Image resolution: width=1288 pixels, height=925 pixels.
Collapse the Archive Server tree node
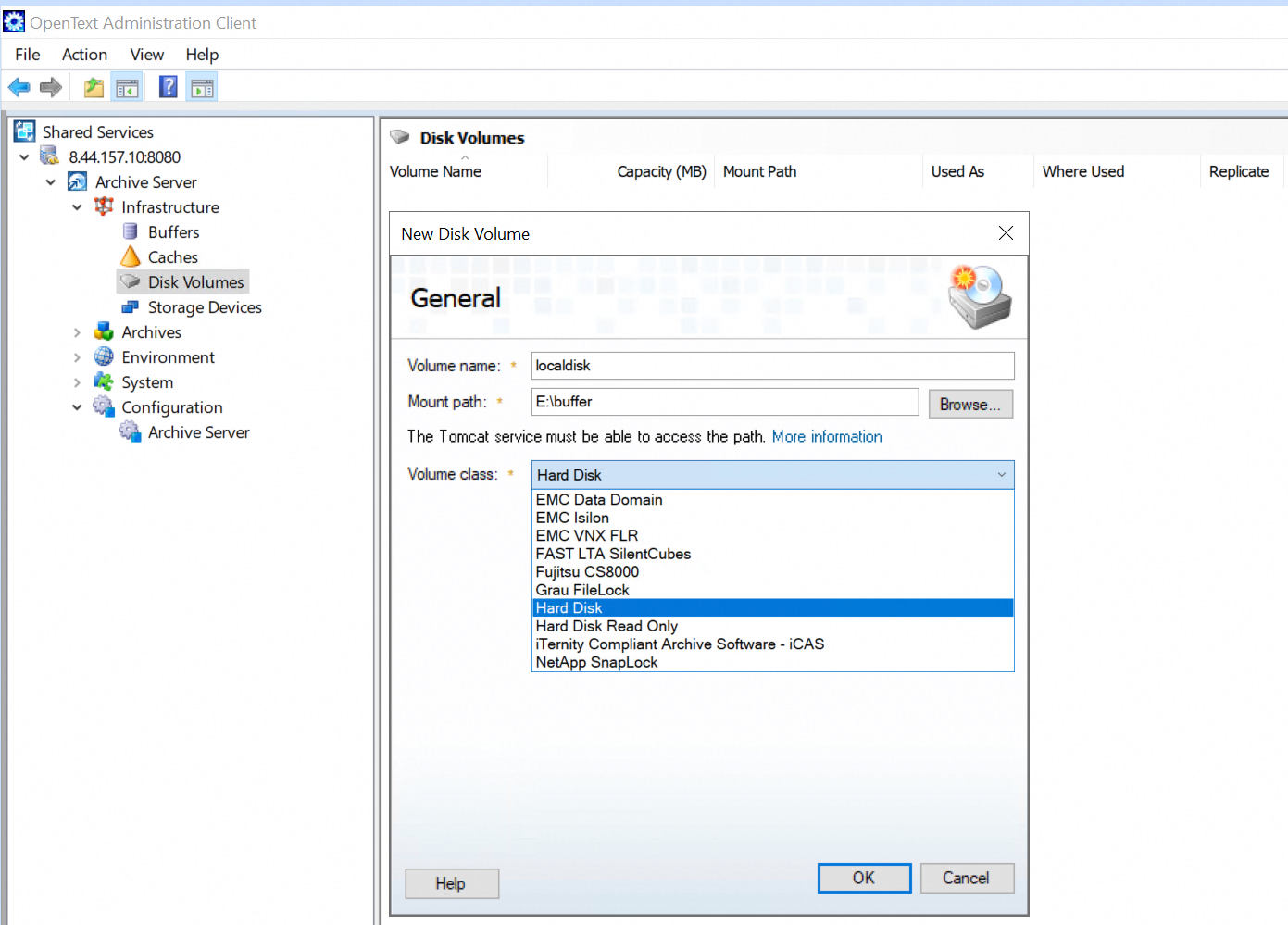(x=51, y=182)
